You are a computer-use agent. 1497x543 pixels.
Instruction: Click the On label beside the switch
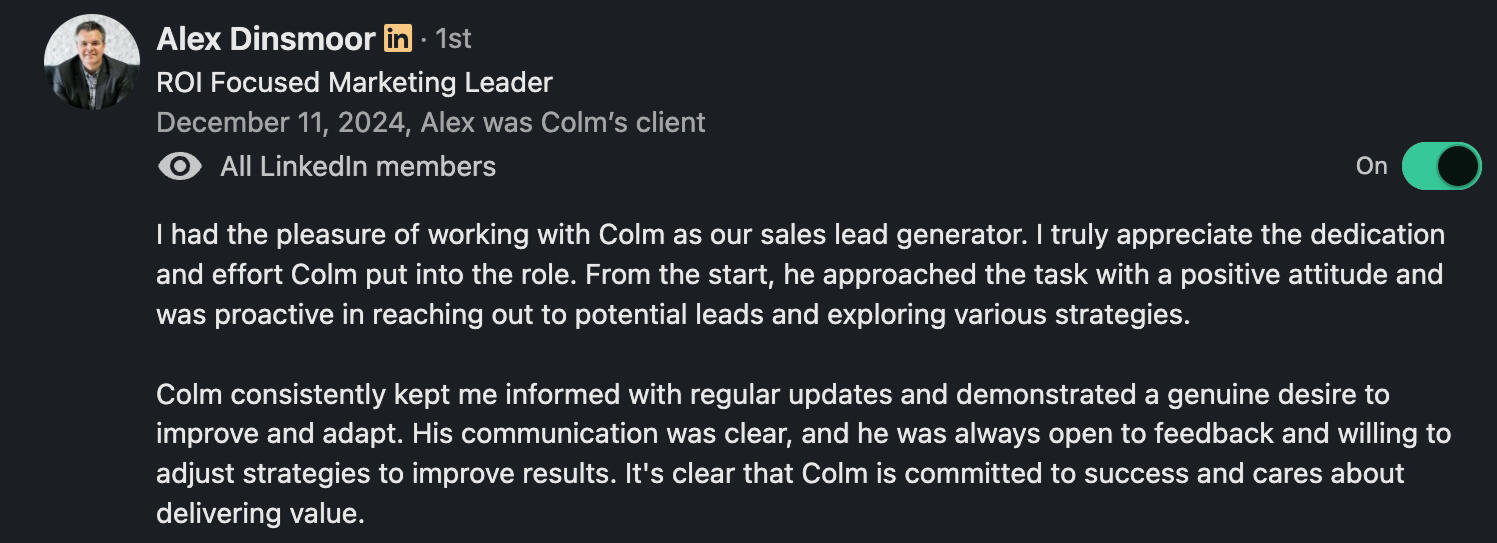click(1371, 166)
